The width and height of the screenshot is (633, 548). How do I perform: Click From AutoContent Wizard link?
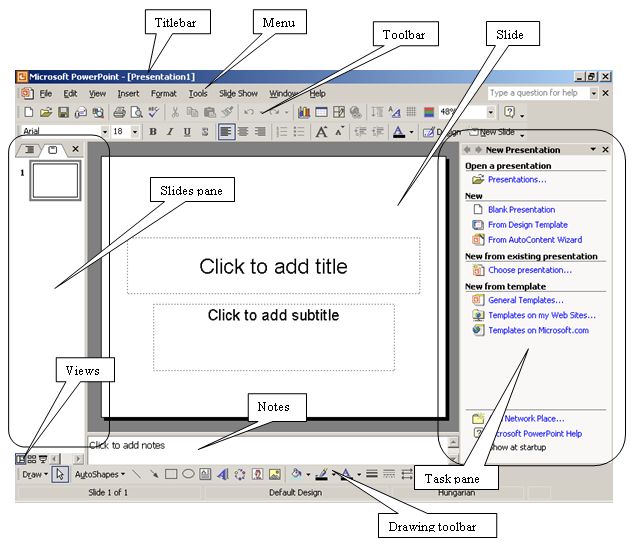point(535,239)
